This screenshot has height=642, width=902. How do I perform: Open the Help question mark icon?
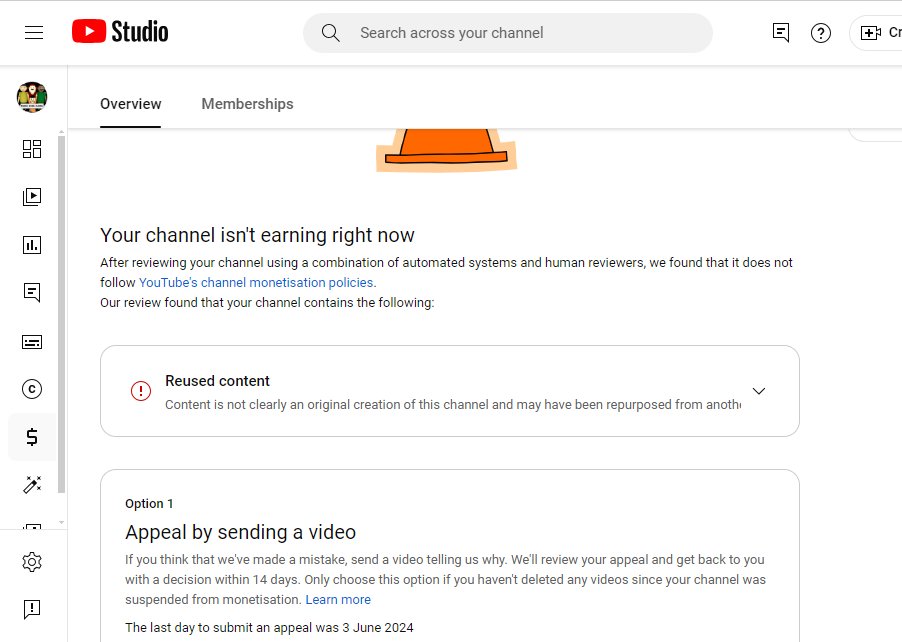click(821, 33)
